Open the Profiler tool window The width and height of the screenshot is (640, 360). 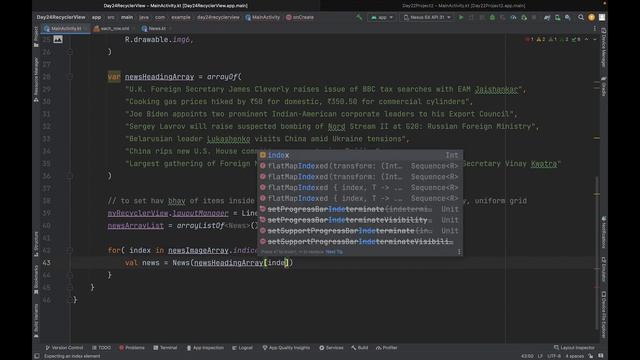click(387, 348)
